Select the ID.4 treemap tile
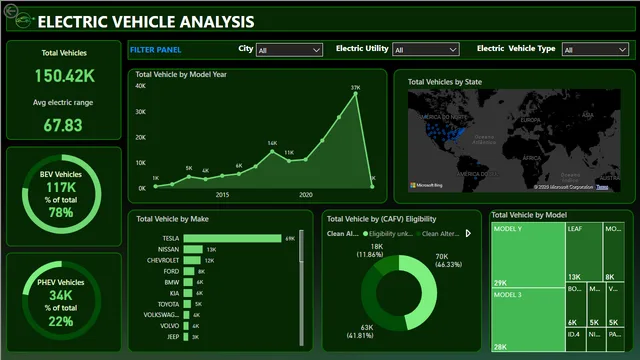Viewport: 640px width, 360px height. pos(576,340)
